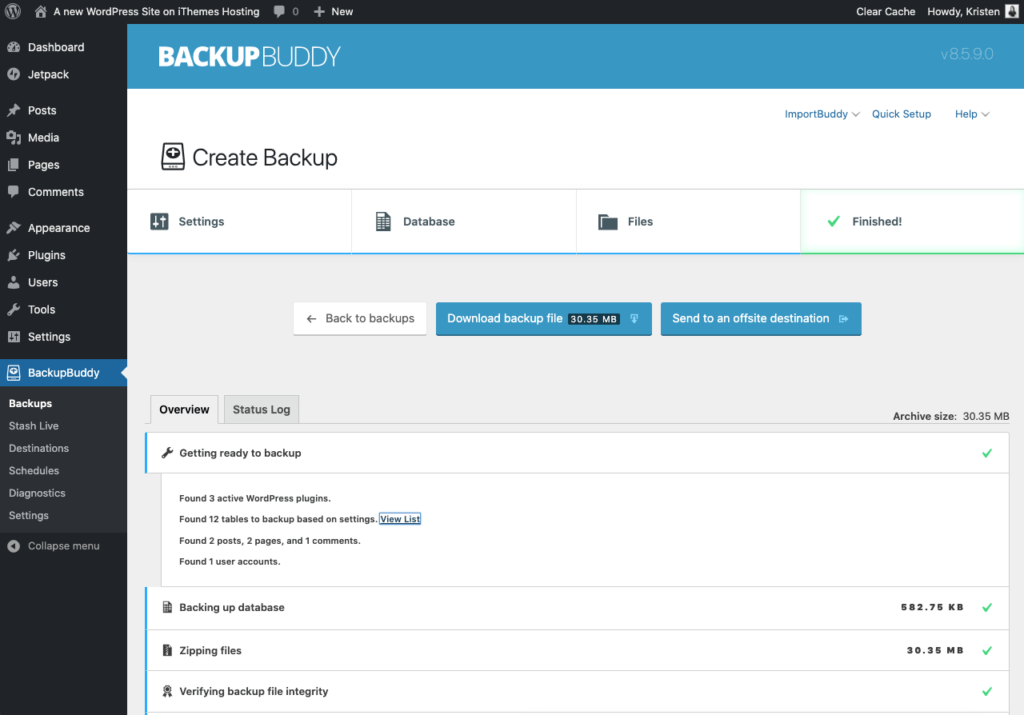
Task: Click the Dashboard gauge icon
Action: pyautogui.click(x=14, y=47)
